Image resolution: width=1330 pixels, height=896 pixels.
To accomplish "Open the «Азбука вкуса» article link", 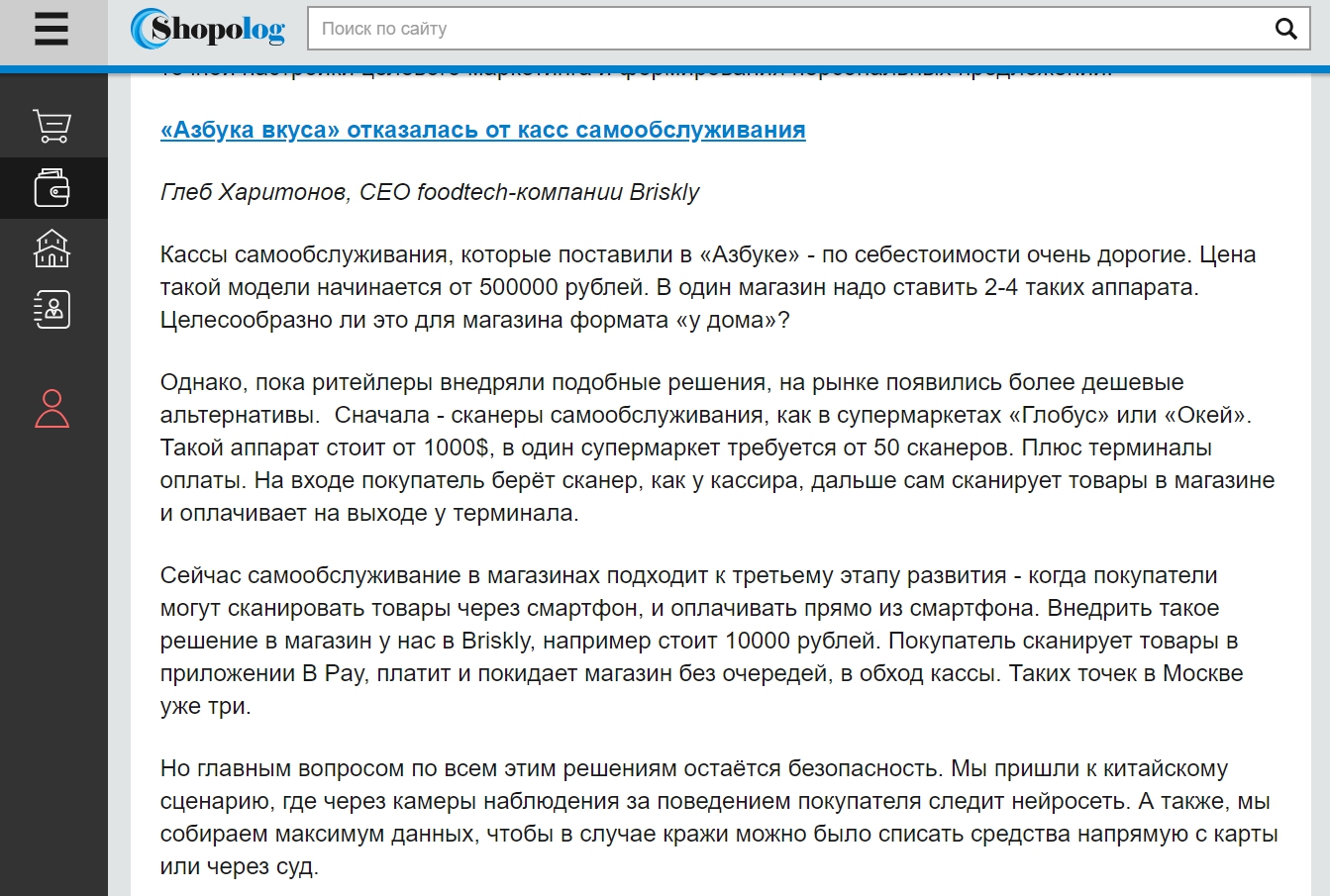I will point(482,130).
